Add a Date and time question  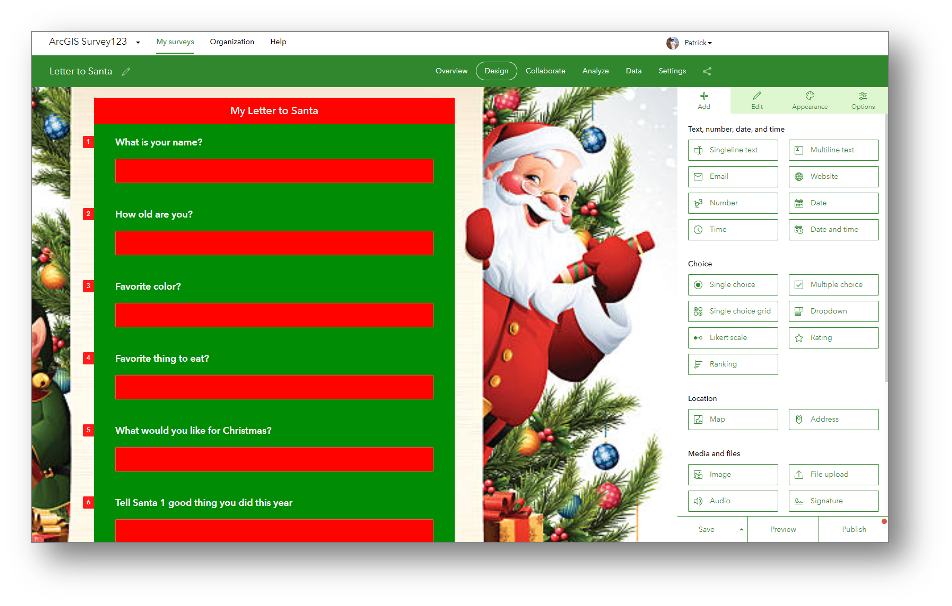click(834, 230)
